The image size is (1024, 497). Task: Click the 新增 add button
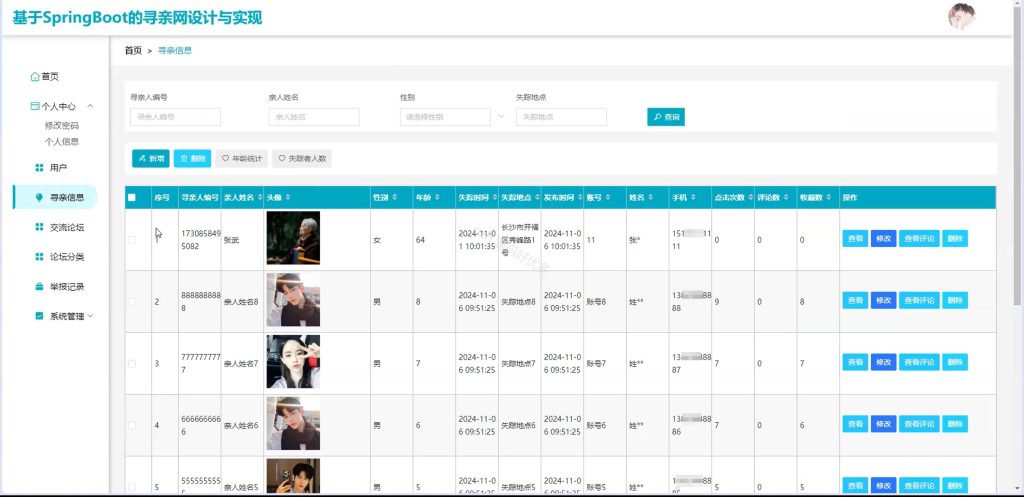coord(151,158)
